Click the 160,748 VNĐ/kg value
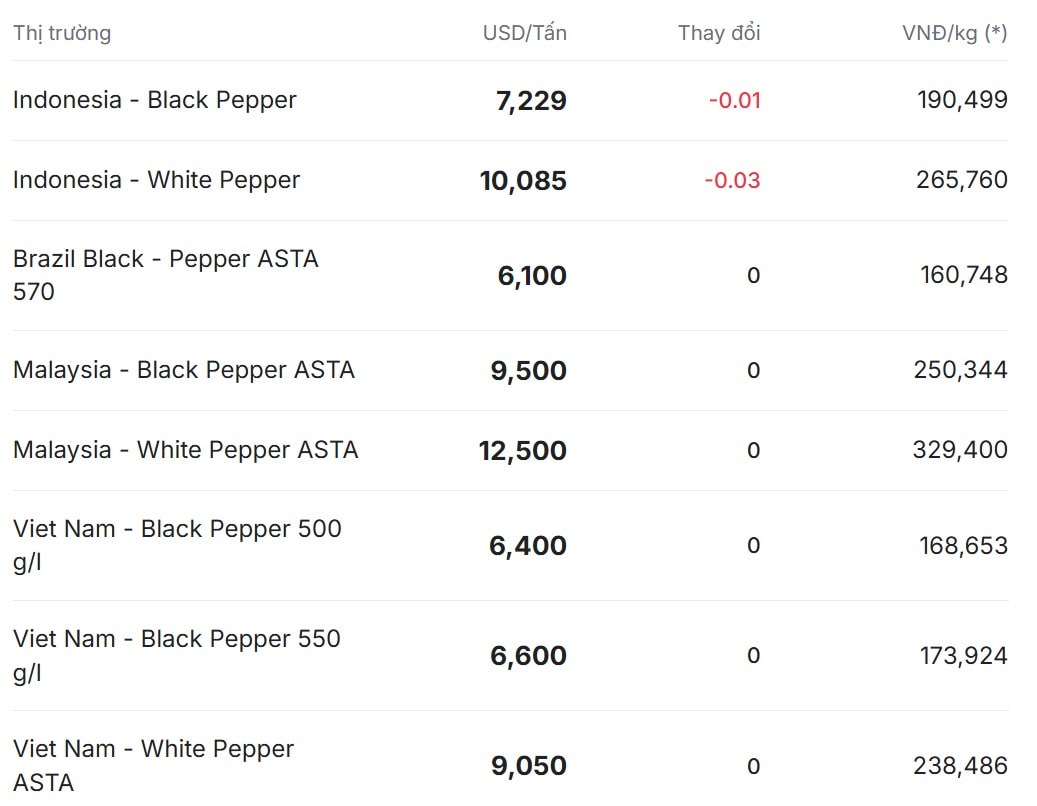 click(964, 275)
